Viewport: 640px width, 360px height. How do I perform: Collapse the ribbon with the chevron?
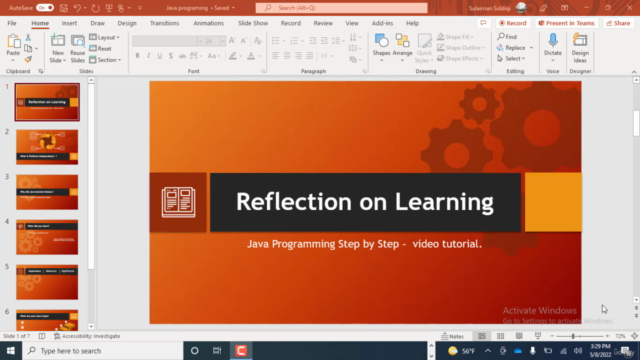(x=634, y=72)
